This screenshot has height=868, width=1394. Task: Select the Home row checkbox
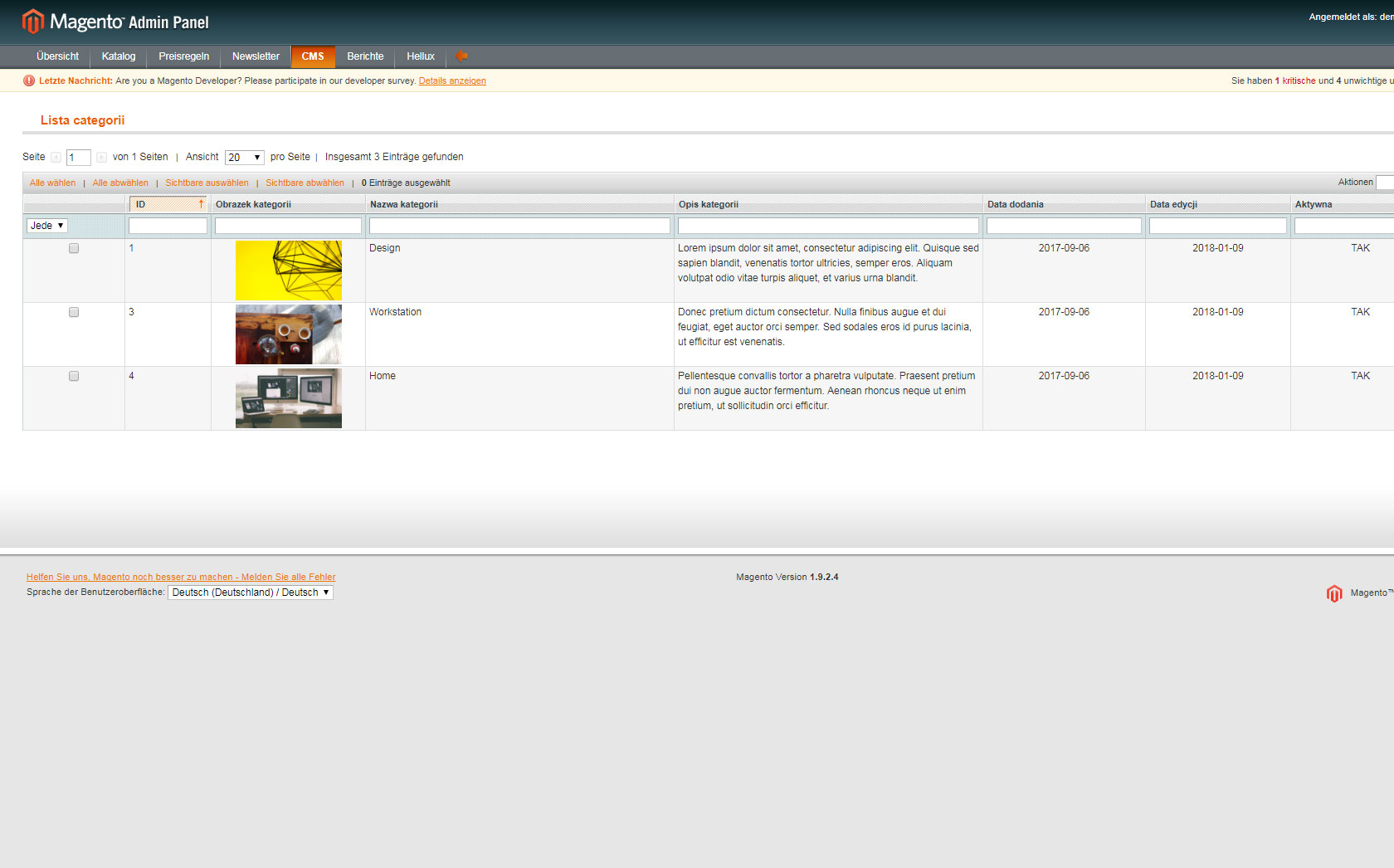74,376
